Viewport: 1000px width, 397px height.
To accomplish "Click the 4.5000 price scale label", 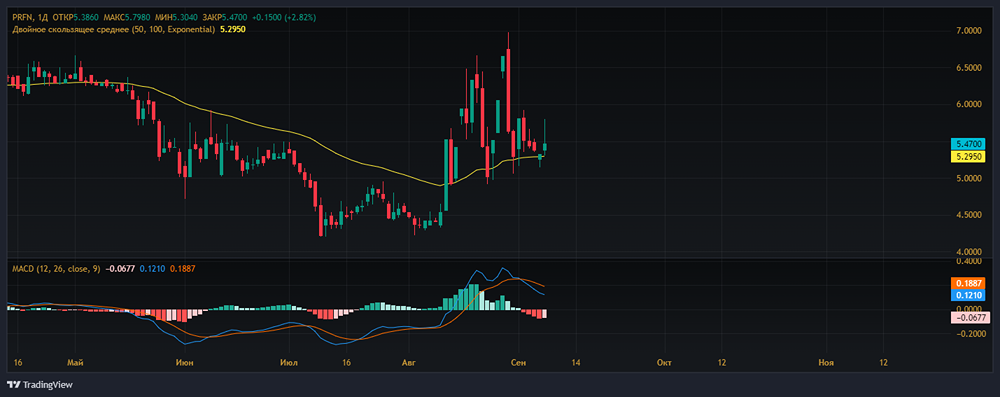I will pyautogui.click(x=969, y=216).
